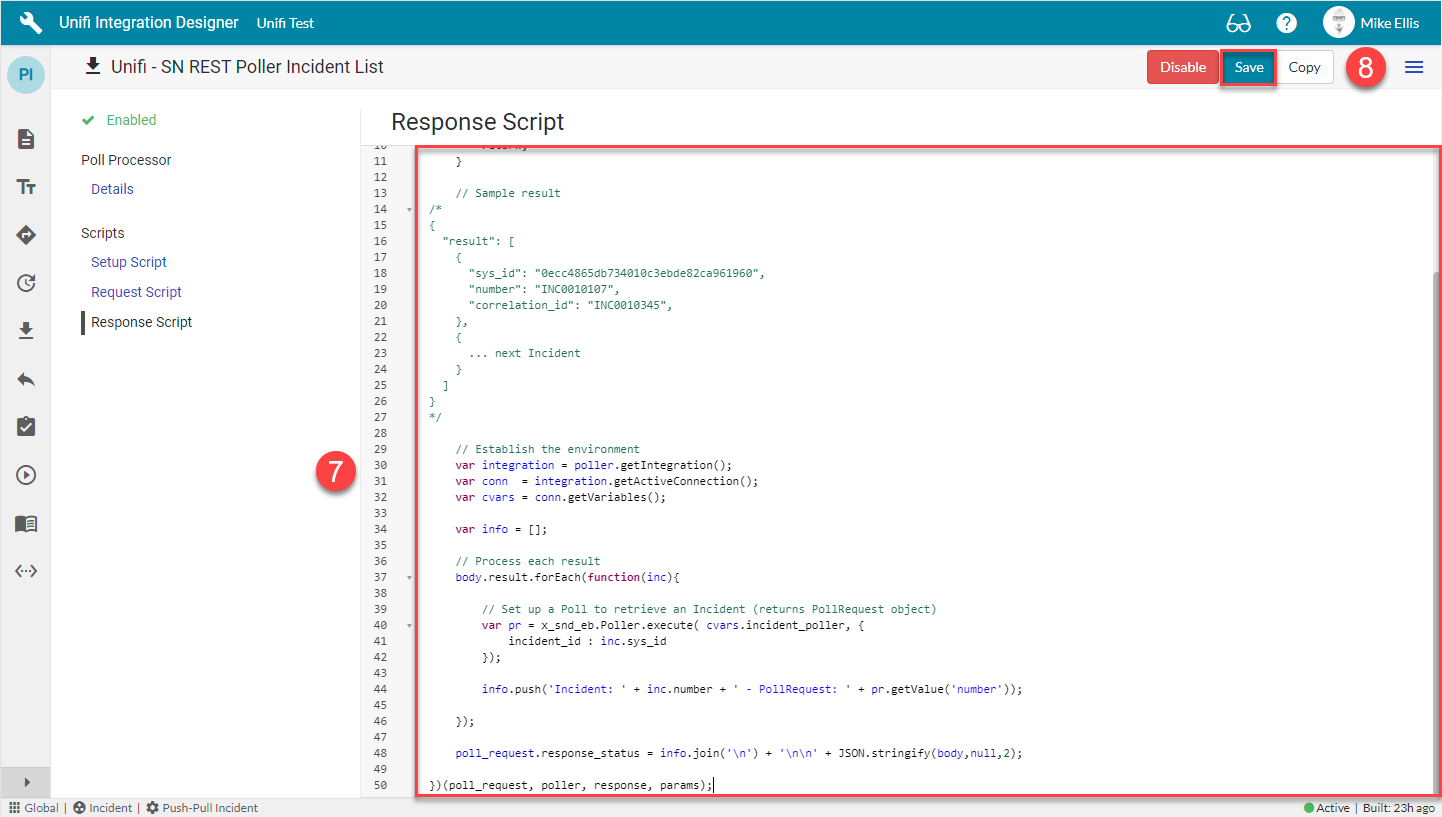Select the code snippet </> icon in the sidebar

point(25,571)
